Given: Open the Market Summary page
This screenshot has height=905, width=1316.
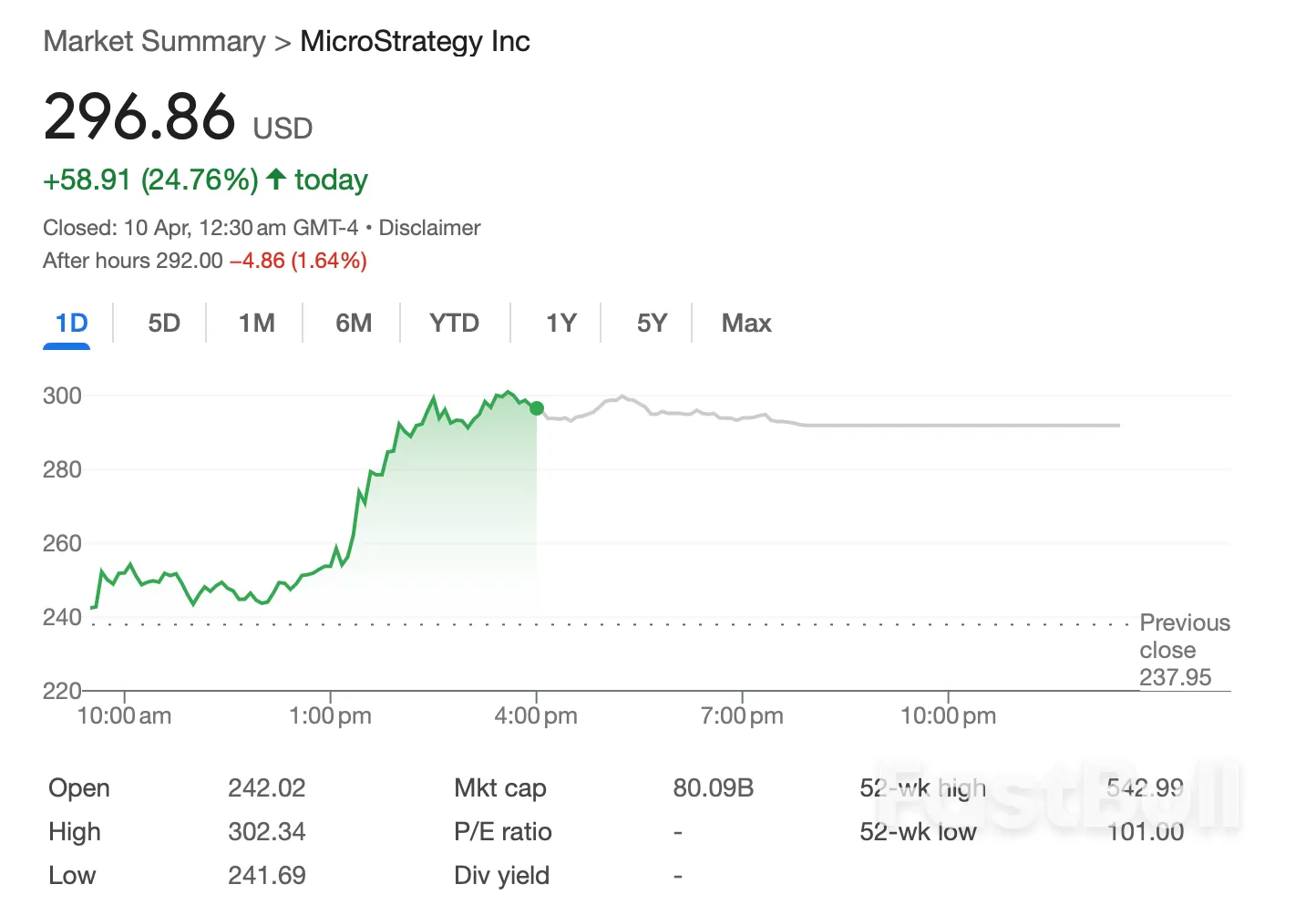Looking at the screenshot, I should [154, 41].
